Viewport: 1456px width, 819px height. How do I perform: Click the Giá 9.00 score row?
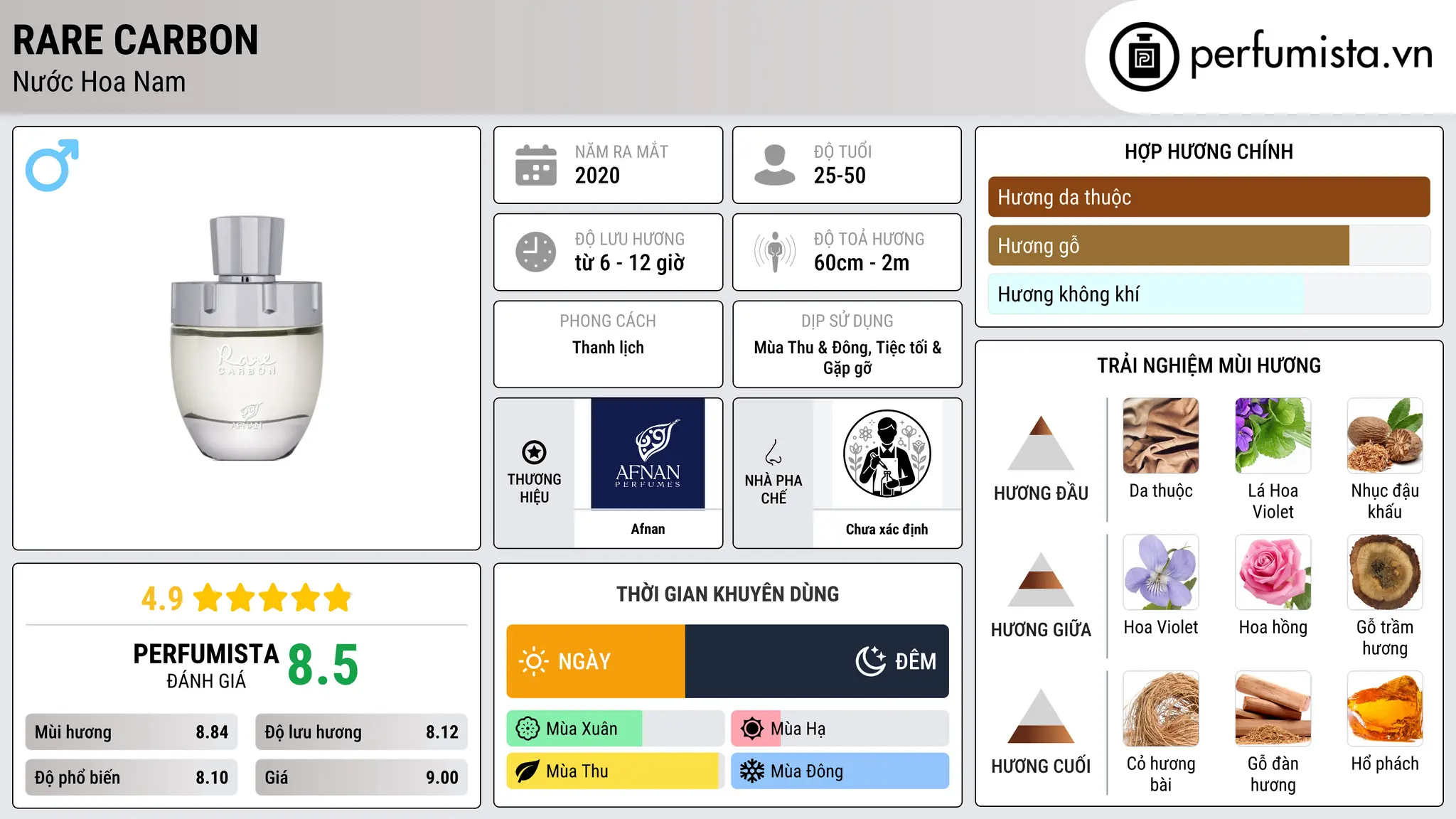[361, 777]
